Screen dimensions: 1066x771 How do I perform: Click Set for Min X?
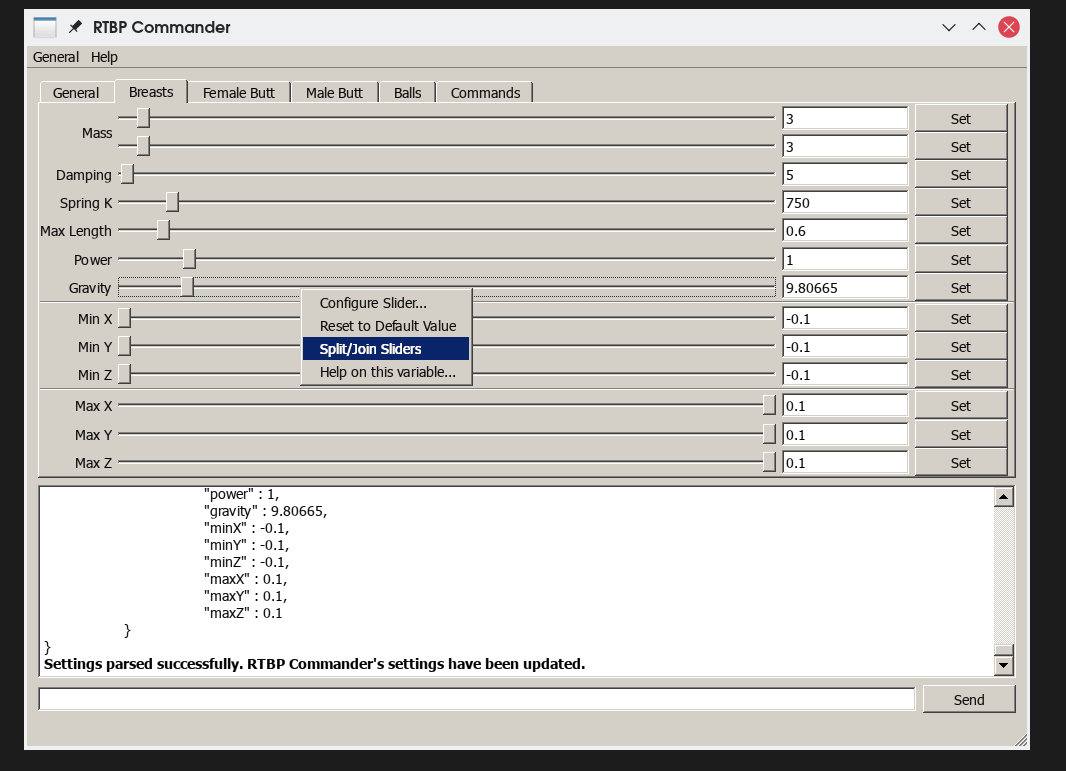pos(961,319)
